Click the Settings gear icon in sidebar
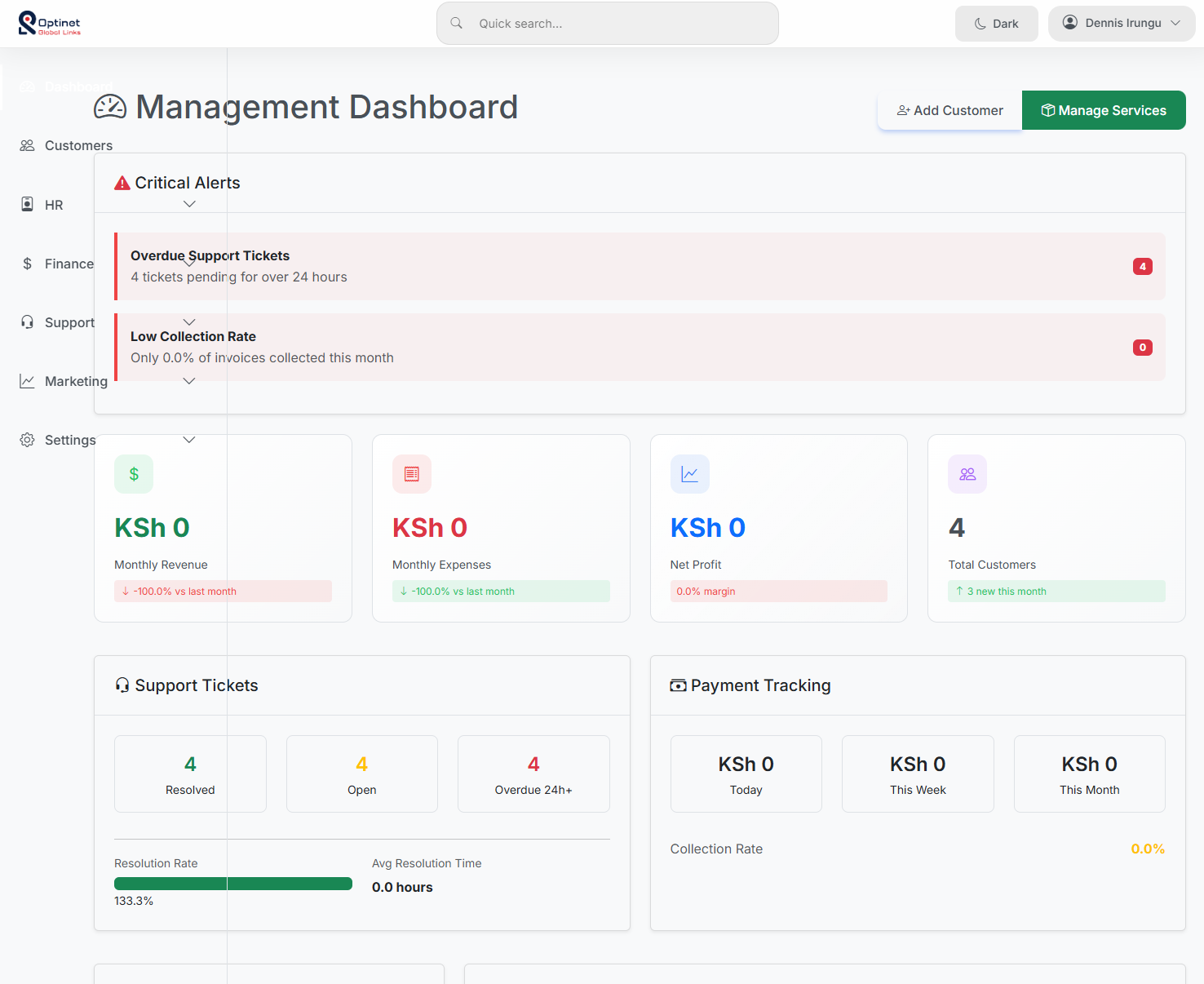Viewport: 1204px width, 984px height. point(27,440)
